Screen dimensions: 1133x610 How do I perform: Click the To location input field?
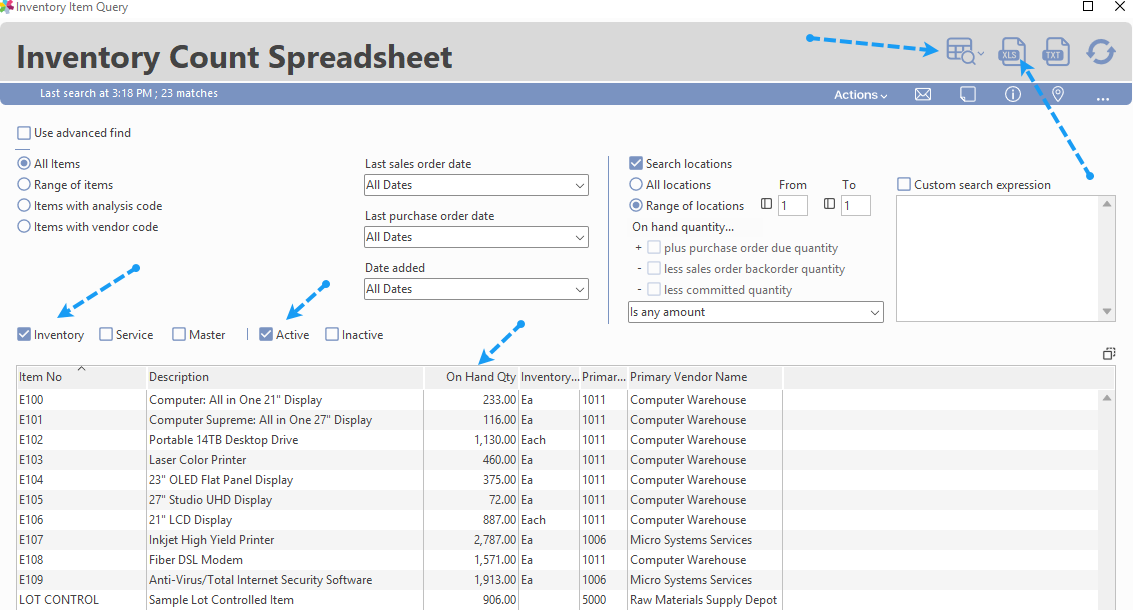(856, 205)
